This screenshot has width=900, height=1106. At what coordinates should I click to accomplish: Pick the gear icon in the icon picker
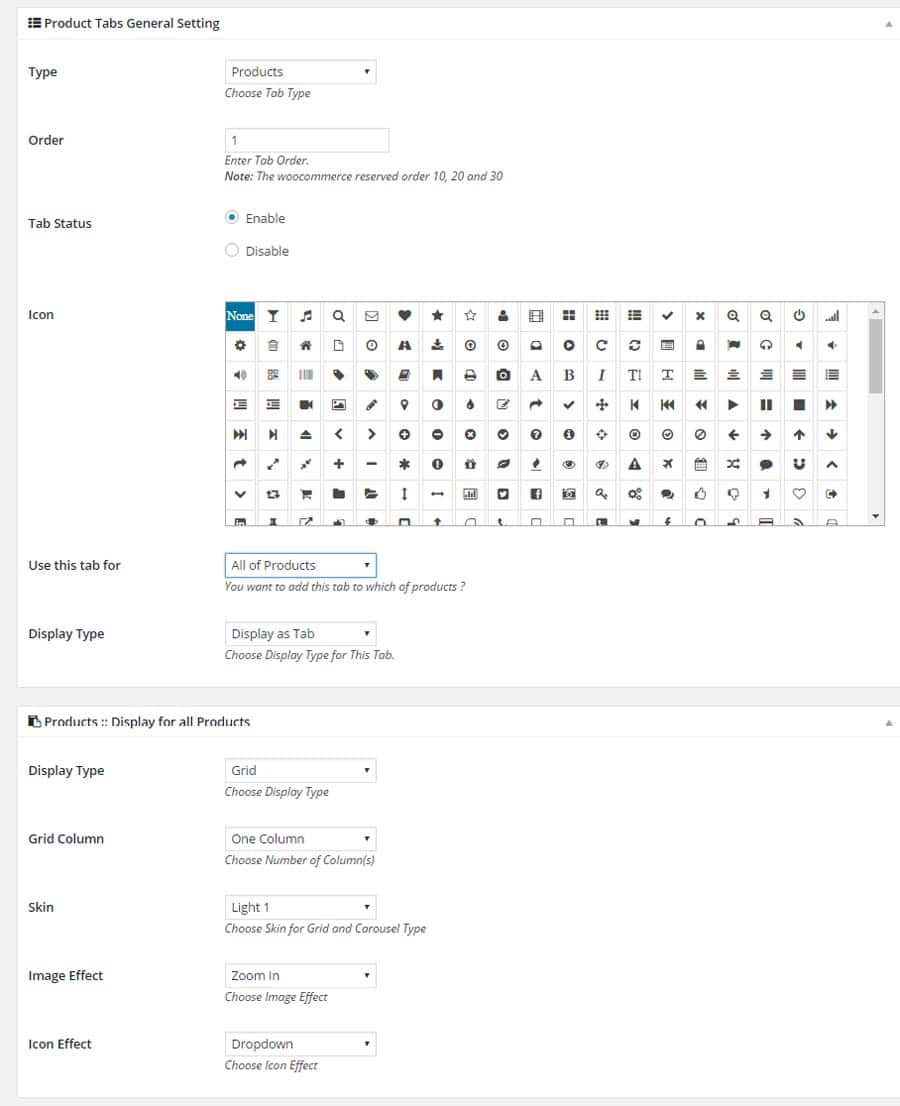point(240,345)
